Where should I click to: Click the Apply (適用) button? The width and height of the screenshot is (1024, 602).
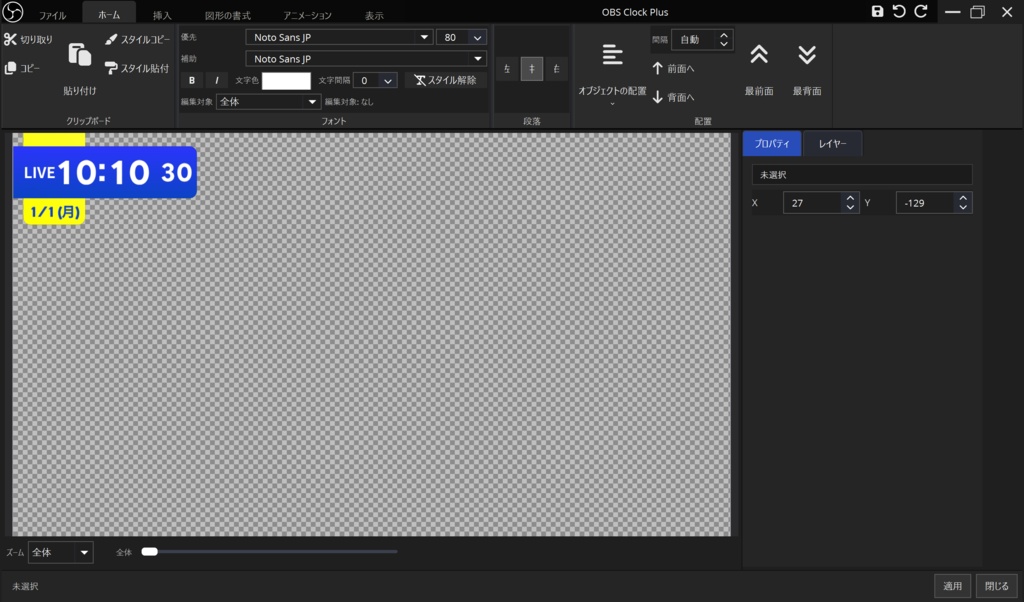coord(952,586)
